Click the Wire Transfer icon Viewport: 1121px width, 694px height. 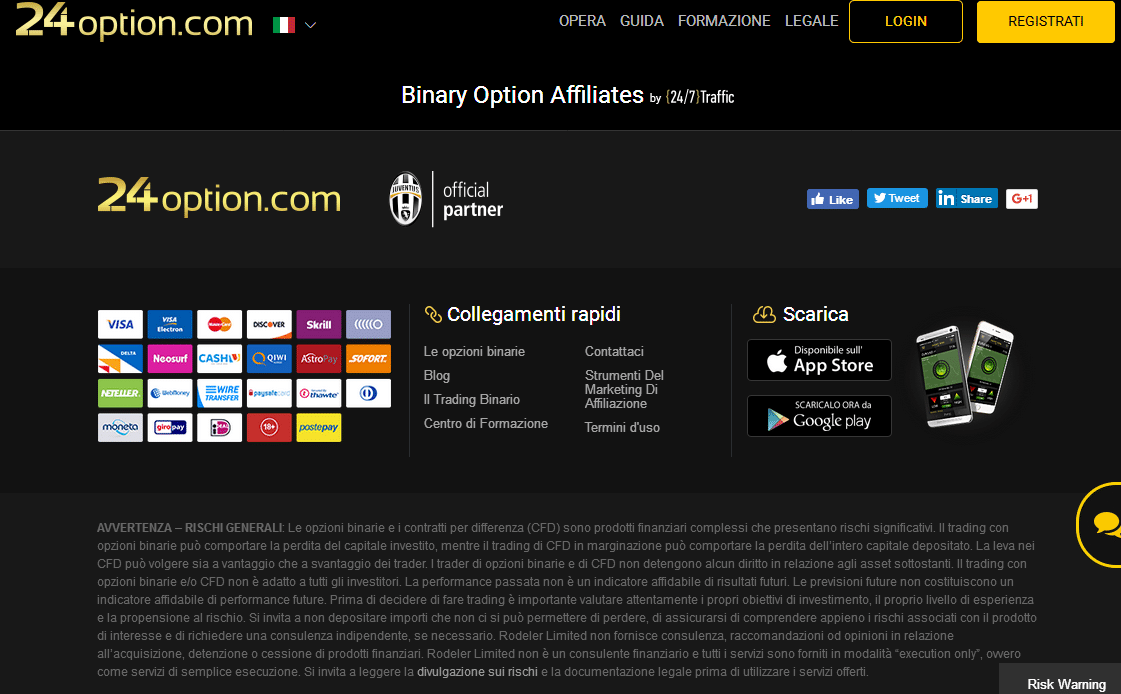[219, 393]
